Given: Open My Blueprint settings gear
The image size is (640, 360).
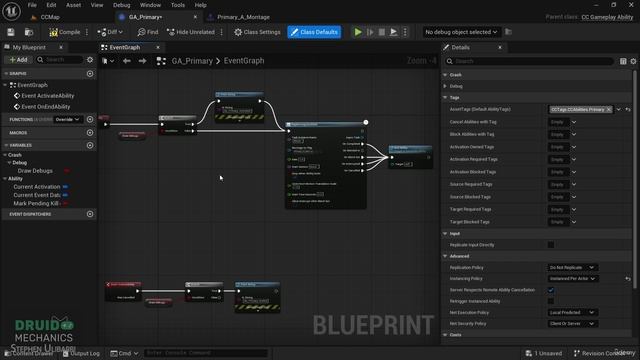Looking at the screenshot, I should (x=90, y=60).
